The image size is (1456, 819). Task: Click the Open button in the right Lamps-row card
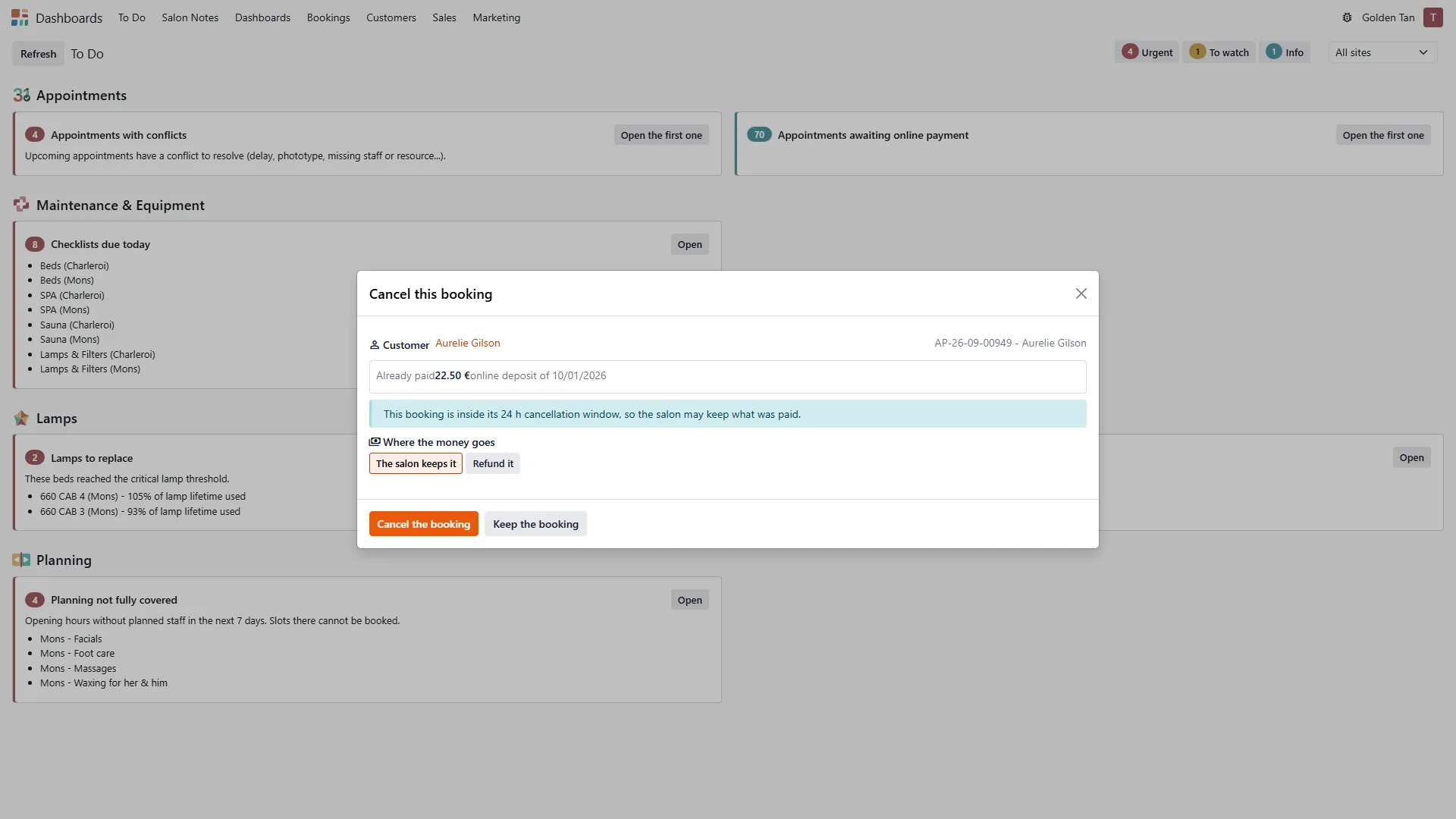click(x=1411, y=457)
